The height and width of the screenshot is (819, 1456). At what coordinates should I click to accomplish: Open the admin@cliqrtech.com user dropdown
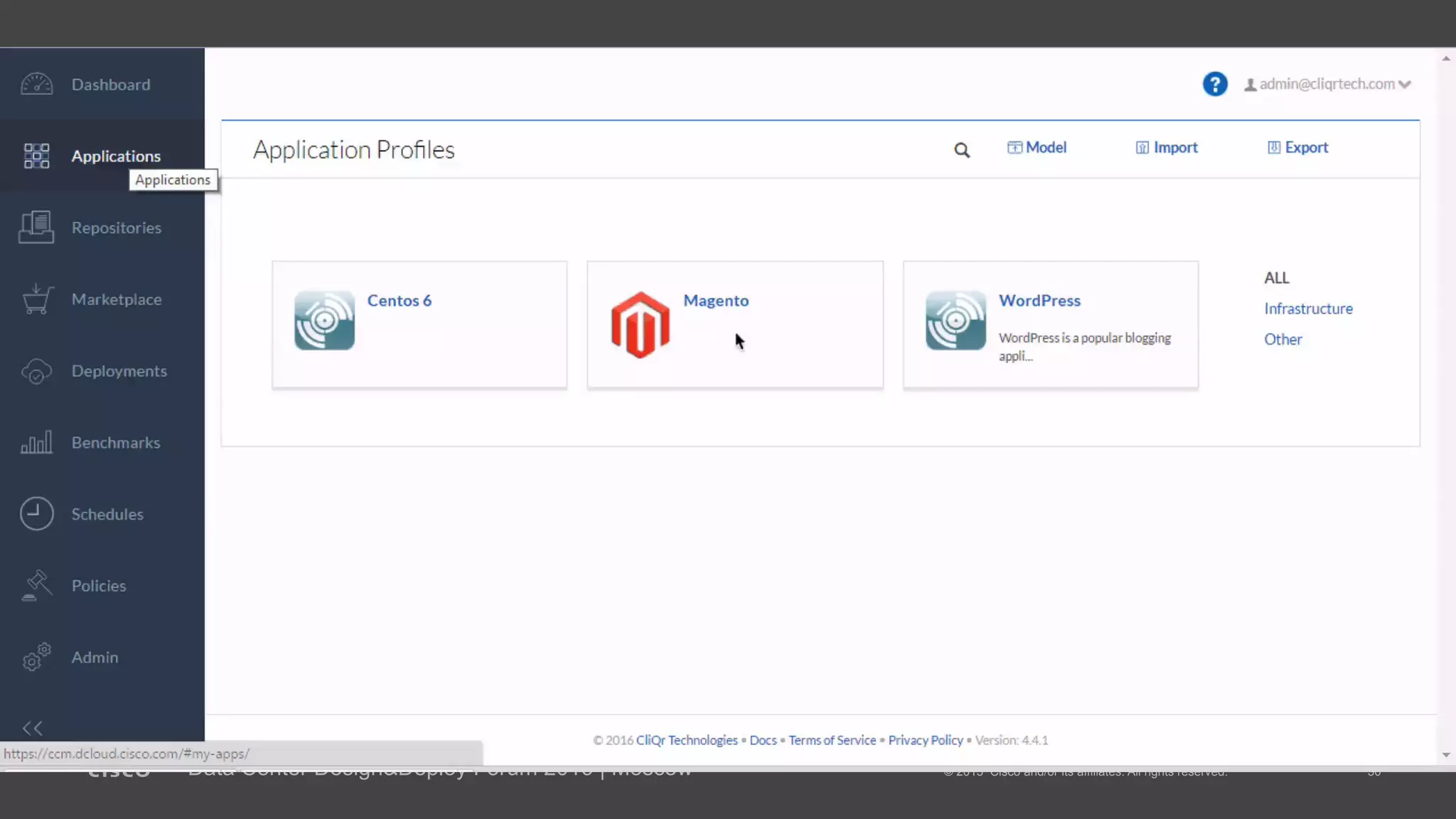coord(1327,84)
